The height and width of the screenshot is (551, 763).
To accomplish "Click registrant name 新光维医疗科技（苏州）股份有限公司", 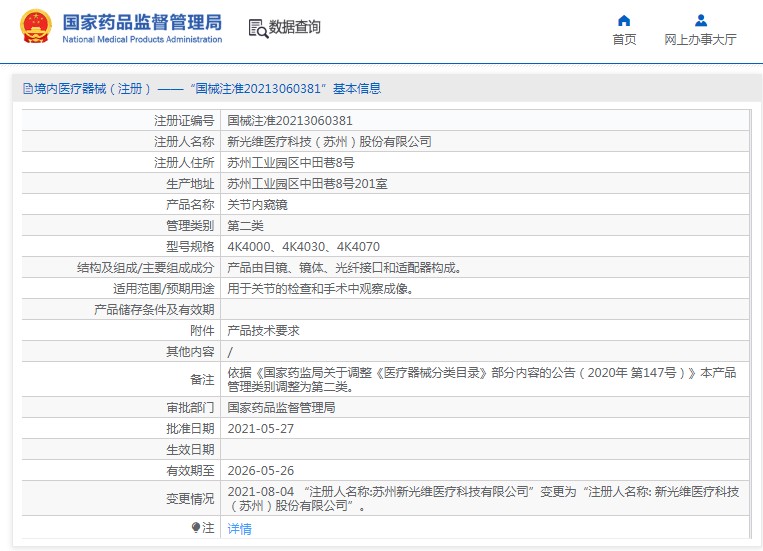I will (329, 142).
